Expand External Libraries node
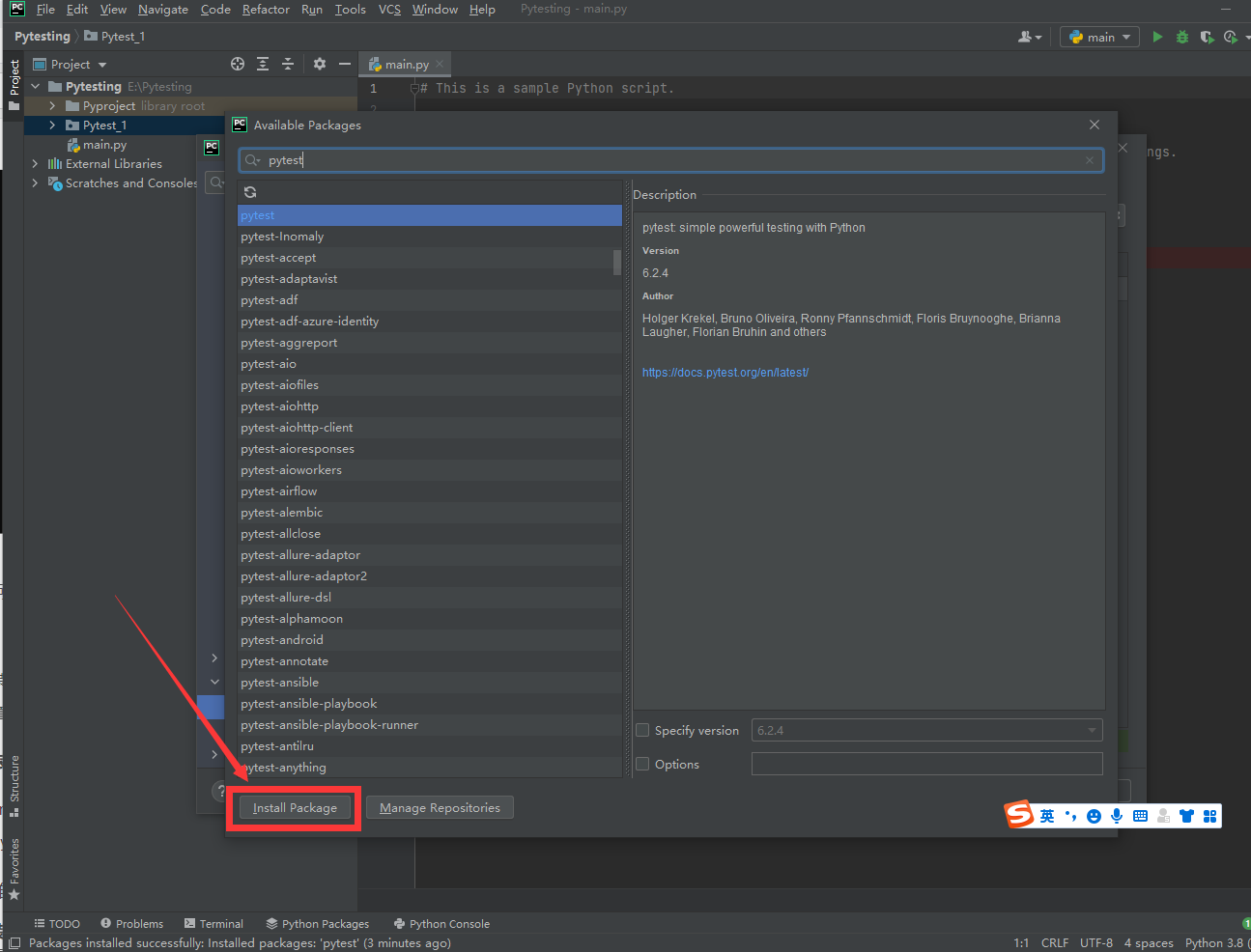The width and height of the screenshot is (1251, 952). [x=36, y=163]
